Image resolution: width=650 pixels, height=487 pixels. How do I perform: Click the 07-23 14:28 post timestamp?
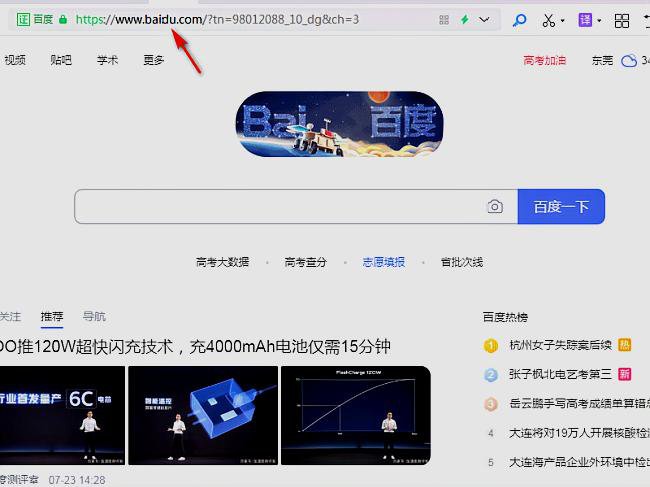(x=77, y=480)
